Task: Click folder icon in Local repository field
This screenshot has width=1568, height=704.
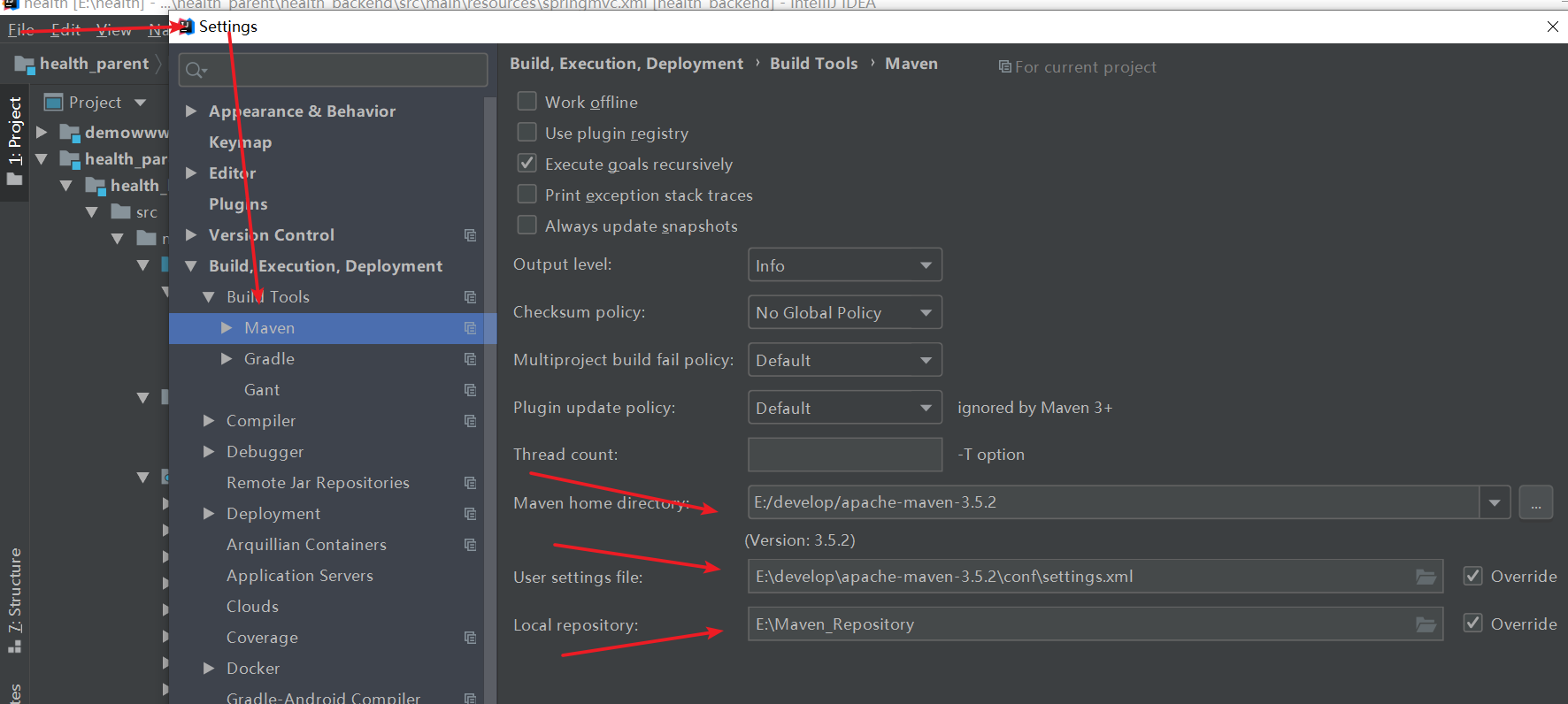Action: tap(1426, 624)
